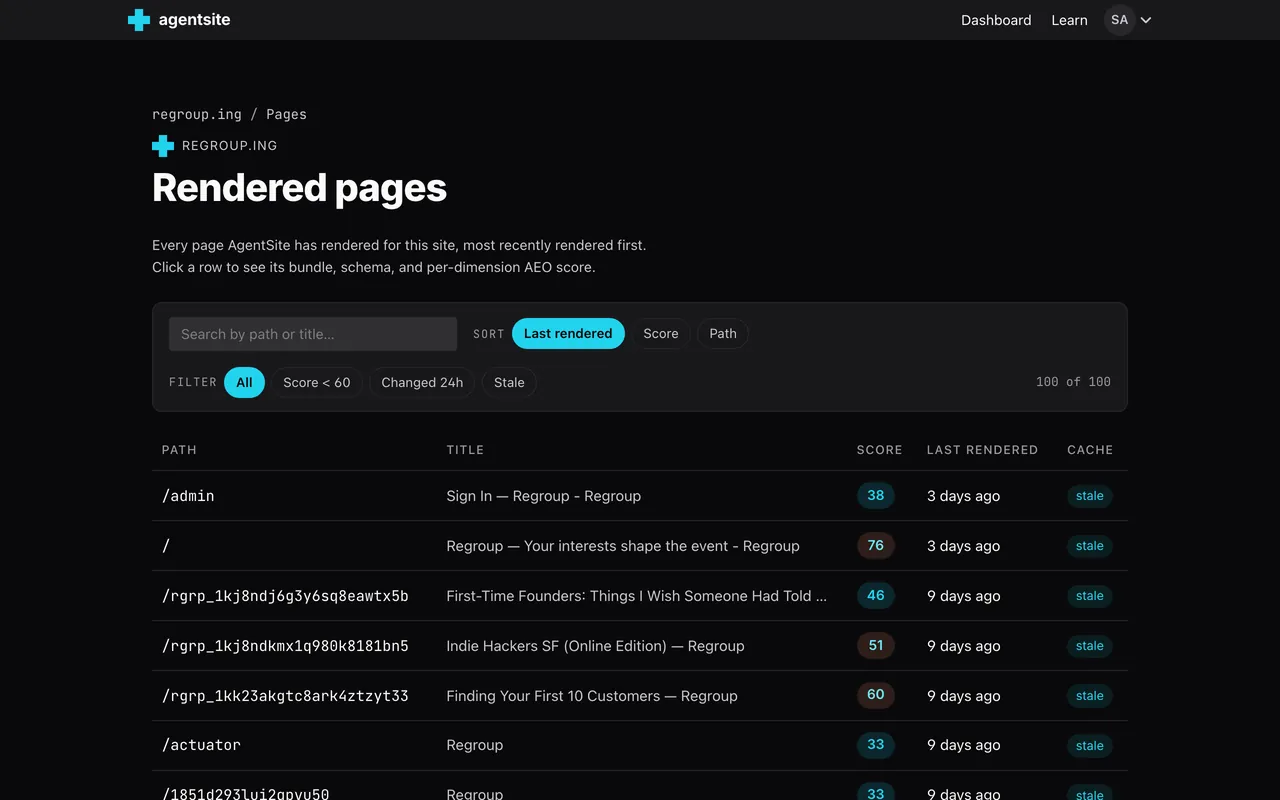Click the score badge 46
The height and width of the screenshot is (800, 1280).
coord(876,595)
